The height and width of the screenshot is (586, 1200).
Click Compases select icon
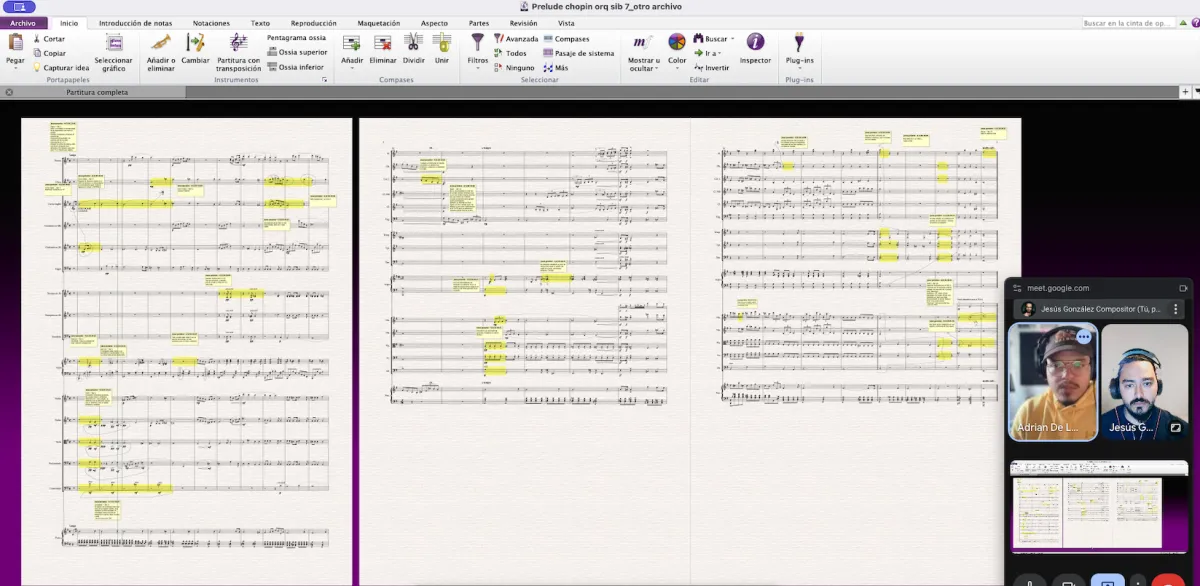coord(548,39)
